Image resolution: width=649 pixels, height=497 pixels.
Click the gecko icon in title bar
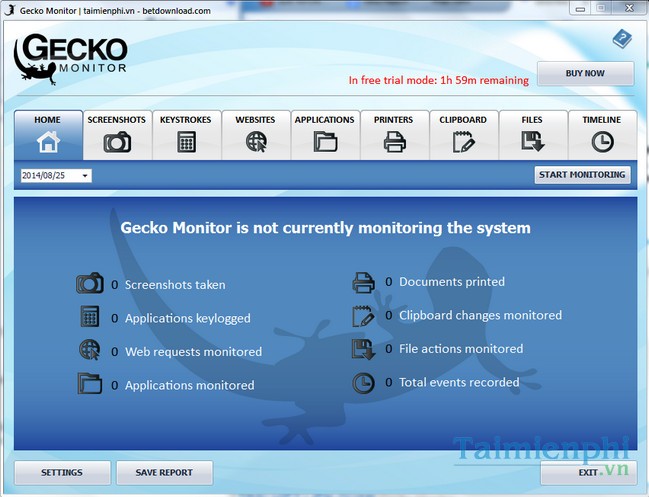click(x=10, y=10)
